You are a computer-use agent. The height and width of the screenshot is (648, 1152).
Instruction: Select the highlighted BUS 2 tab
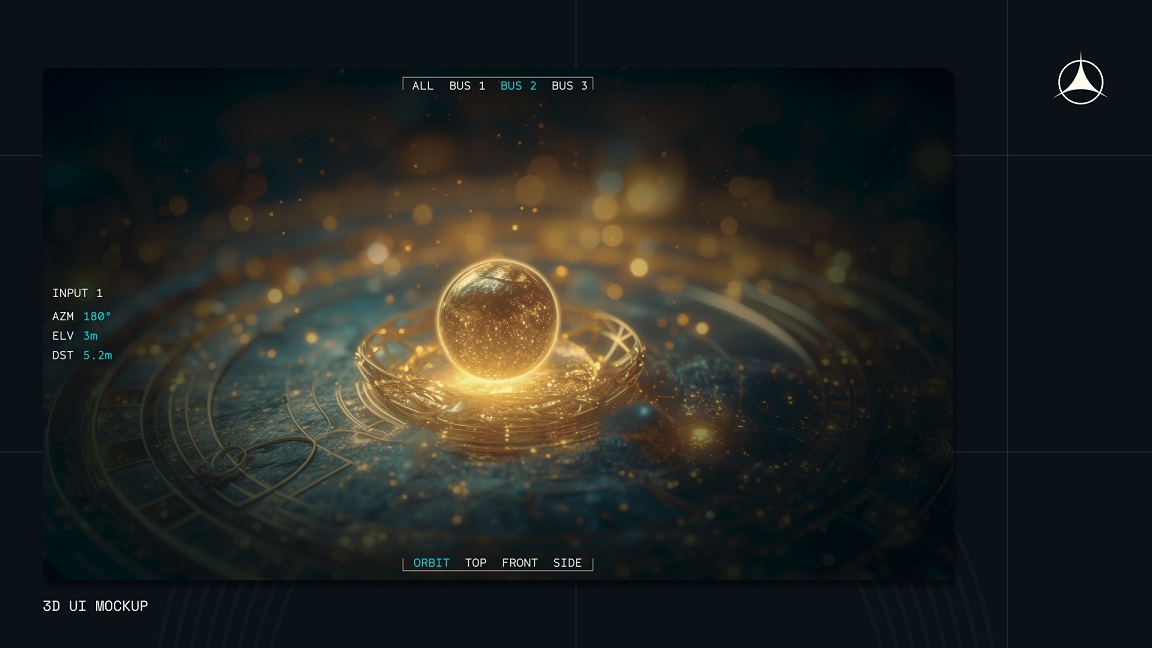click(x=518, y=86)
